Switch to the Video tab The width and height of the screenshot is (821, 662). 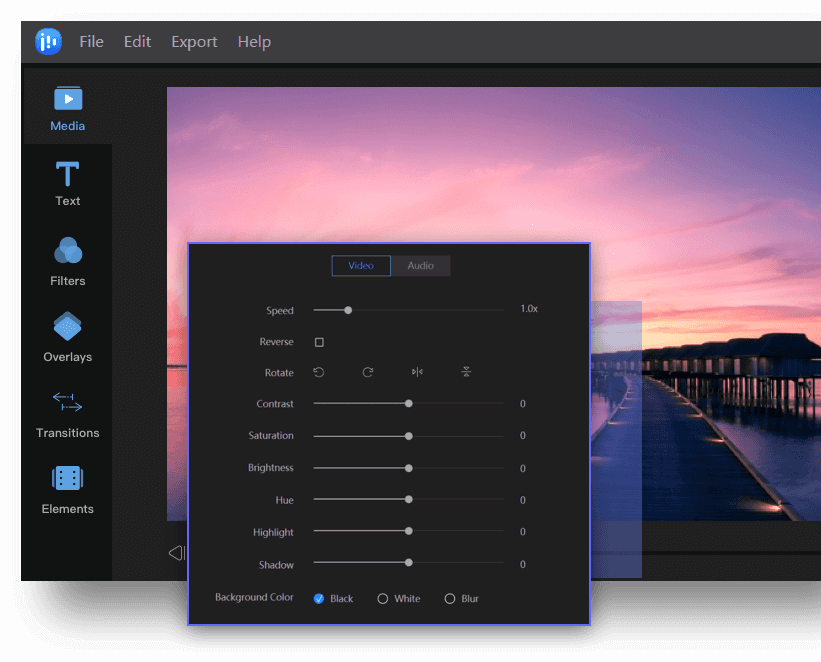[x=361, y=266]
